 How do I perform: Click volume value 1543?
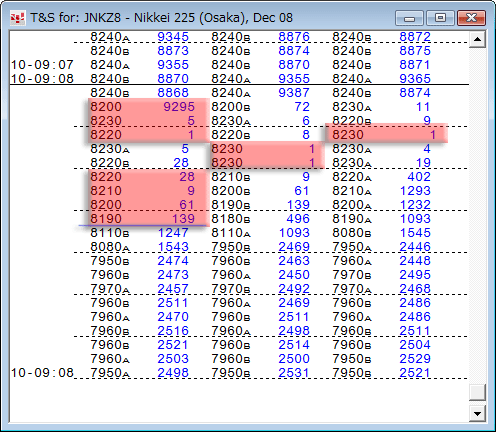coord(173,247)
